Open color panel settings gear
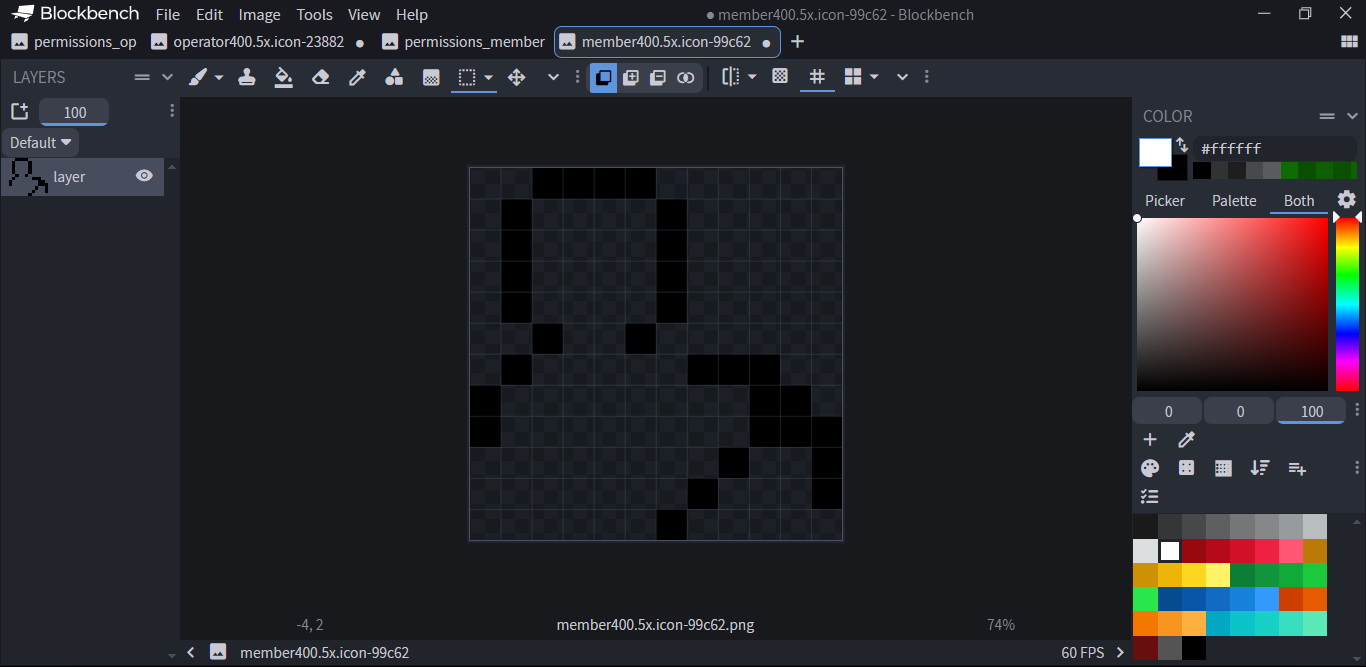 (1347, 200)
